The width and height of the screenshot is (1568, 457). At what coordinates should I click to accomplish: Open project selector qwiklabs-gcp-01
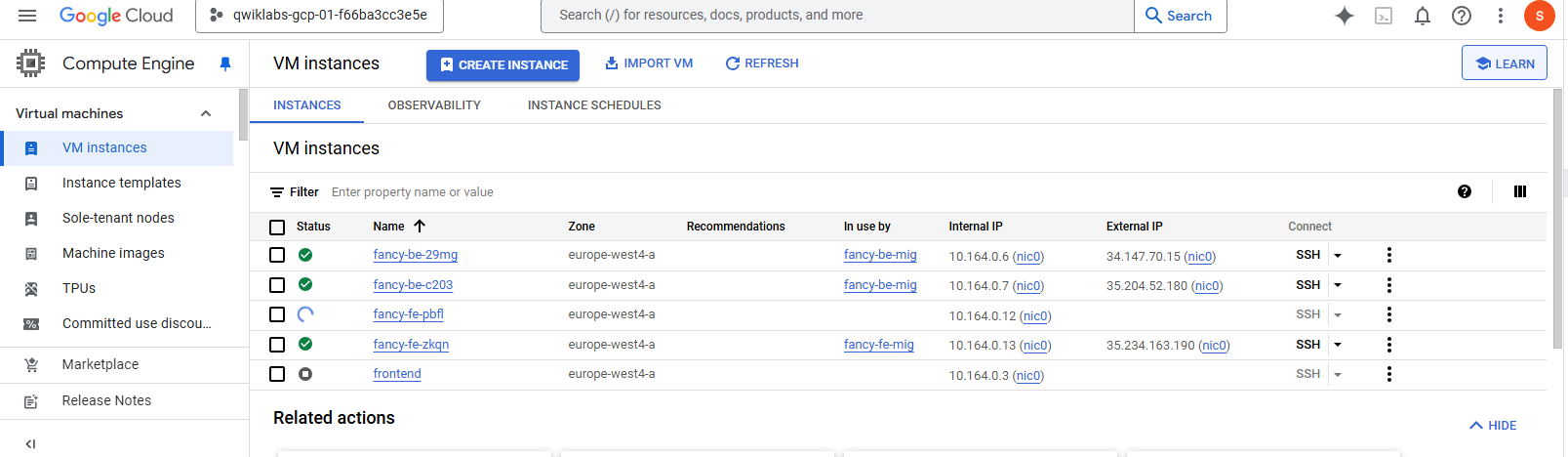pyautogui.click(x=319, y=16)
